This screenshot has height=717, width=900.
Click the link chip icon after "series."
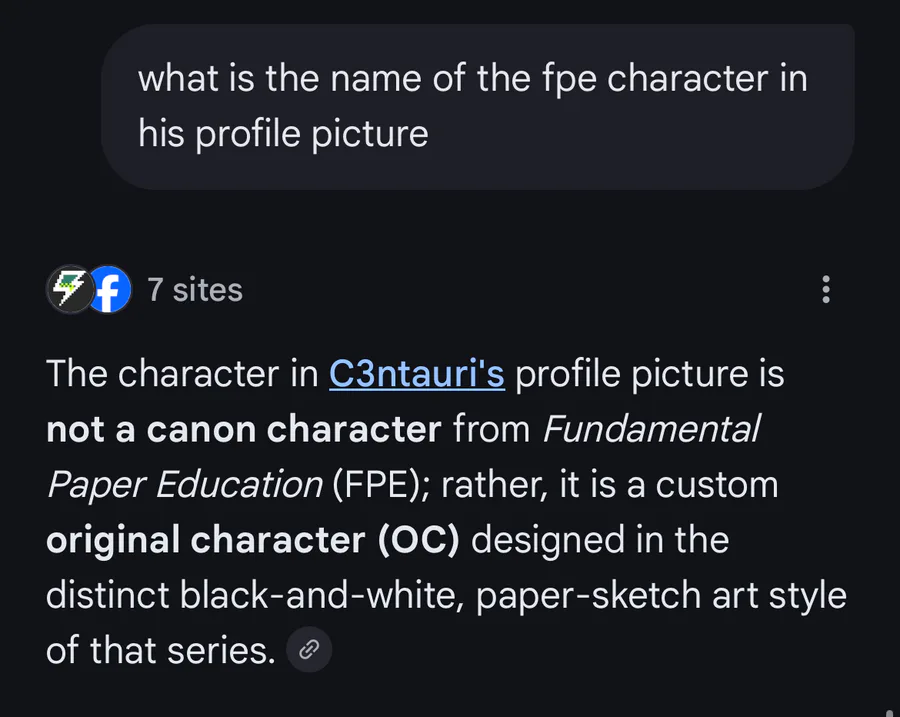point(309,650)
